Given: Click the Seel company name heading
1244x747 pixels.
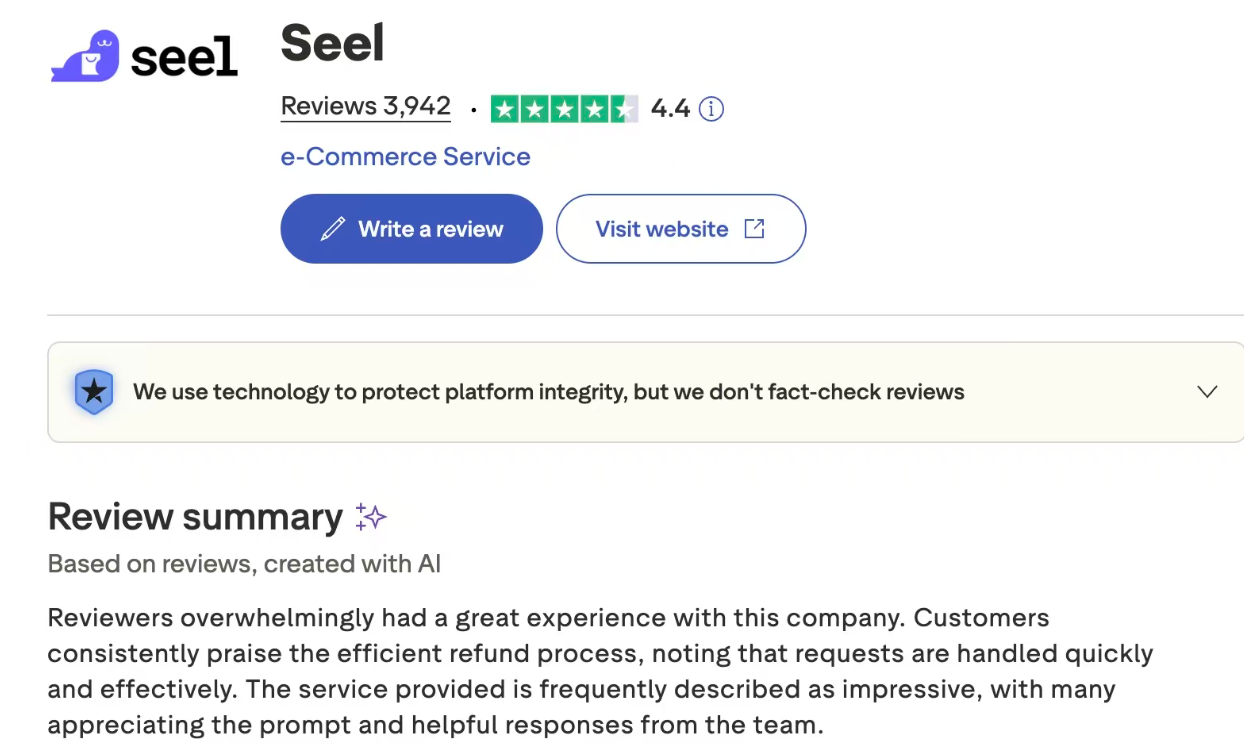Looking at the screenshot, I should (332, 43).
